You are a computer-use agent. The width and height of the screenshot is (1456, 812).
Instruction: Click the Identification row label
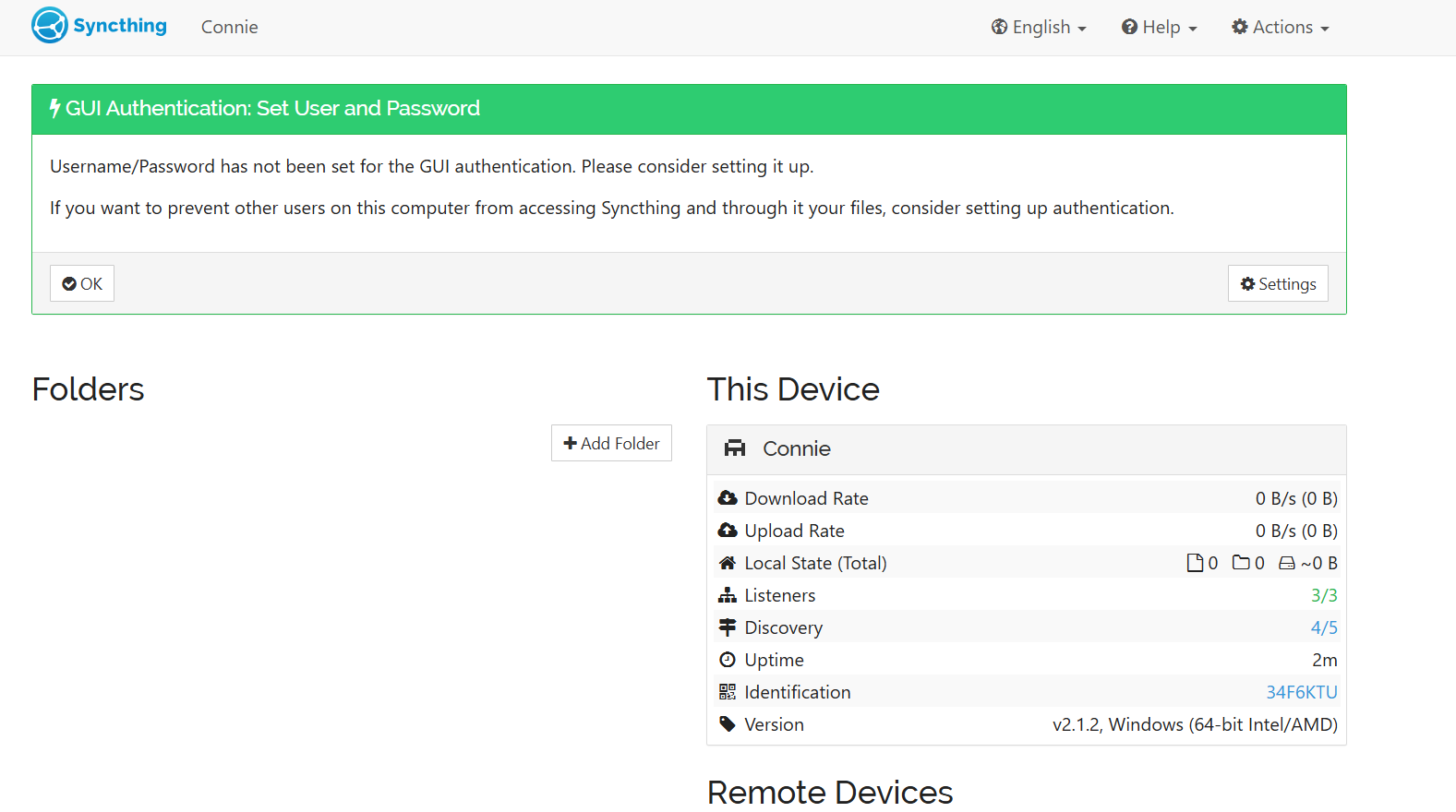coord(798,692)
